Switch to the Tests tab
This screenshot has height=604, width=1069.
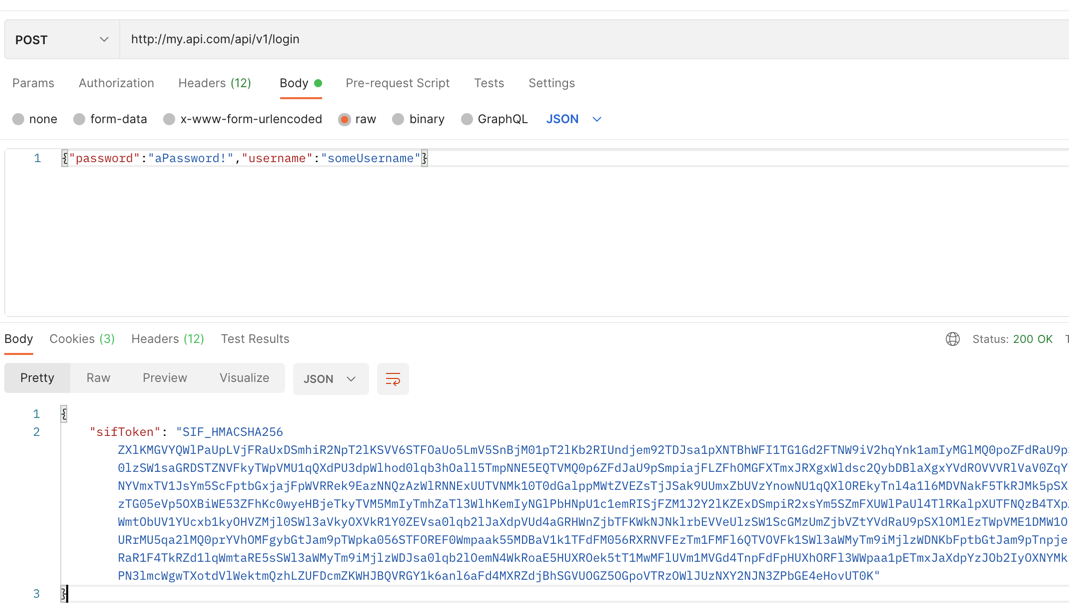[489, 83]
